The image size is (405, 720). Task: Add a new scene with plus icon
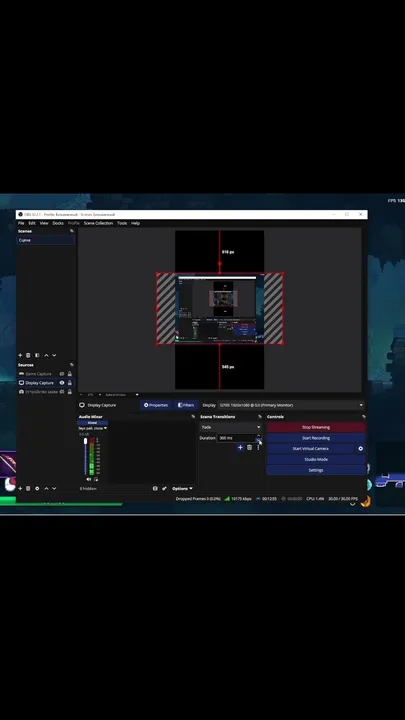point(20,355)
